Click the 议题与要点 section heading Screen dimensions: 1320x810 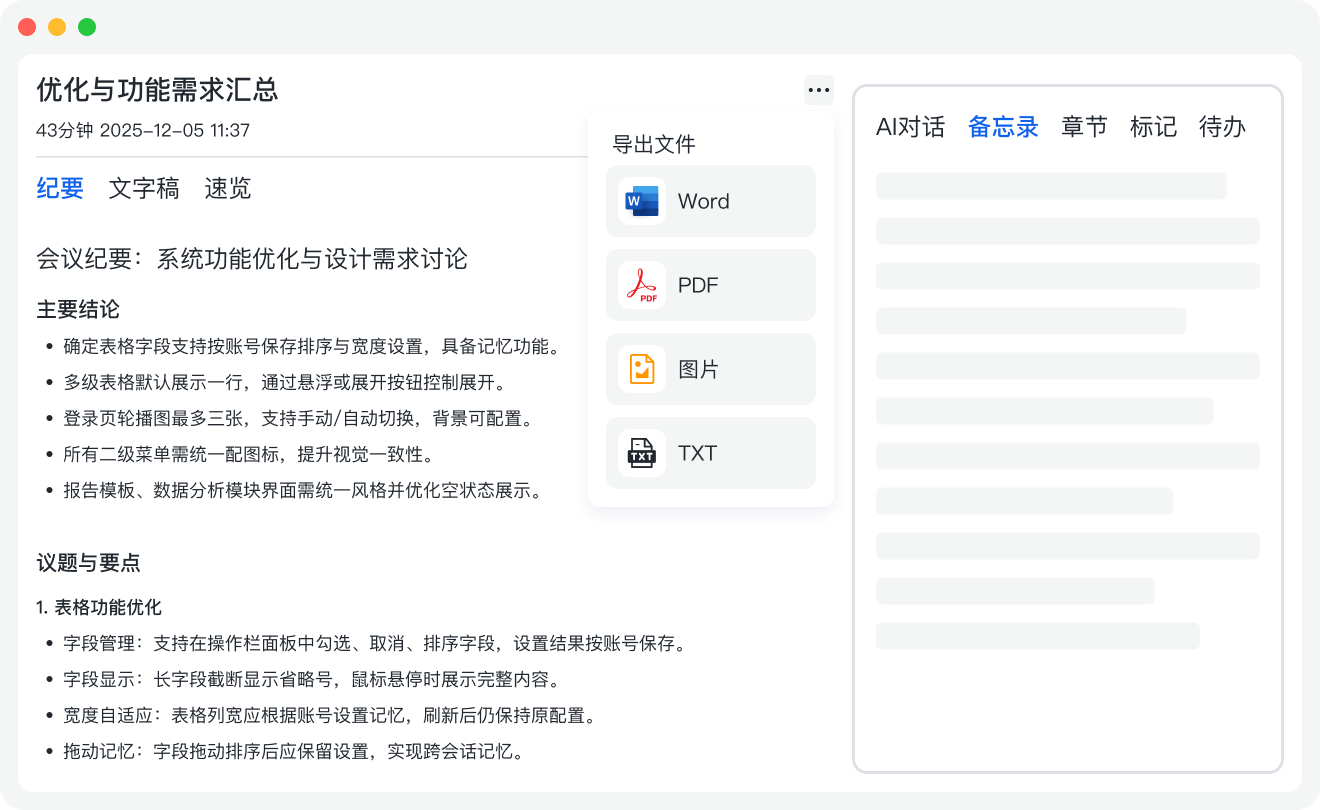tap(88, 563)
